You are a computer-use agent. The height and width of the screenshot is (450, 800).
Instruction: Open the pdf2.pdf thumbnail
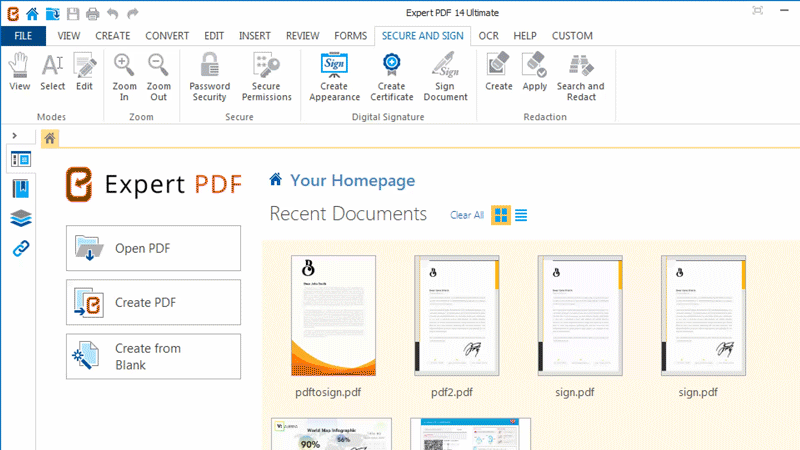point(457,316)
